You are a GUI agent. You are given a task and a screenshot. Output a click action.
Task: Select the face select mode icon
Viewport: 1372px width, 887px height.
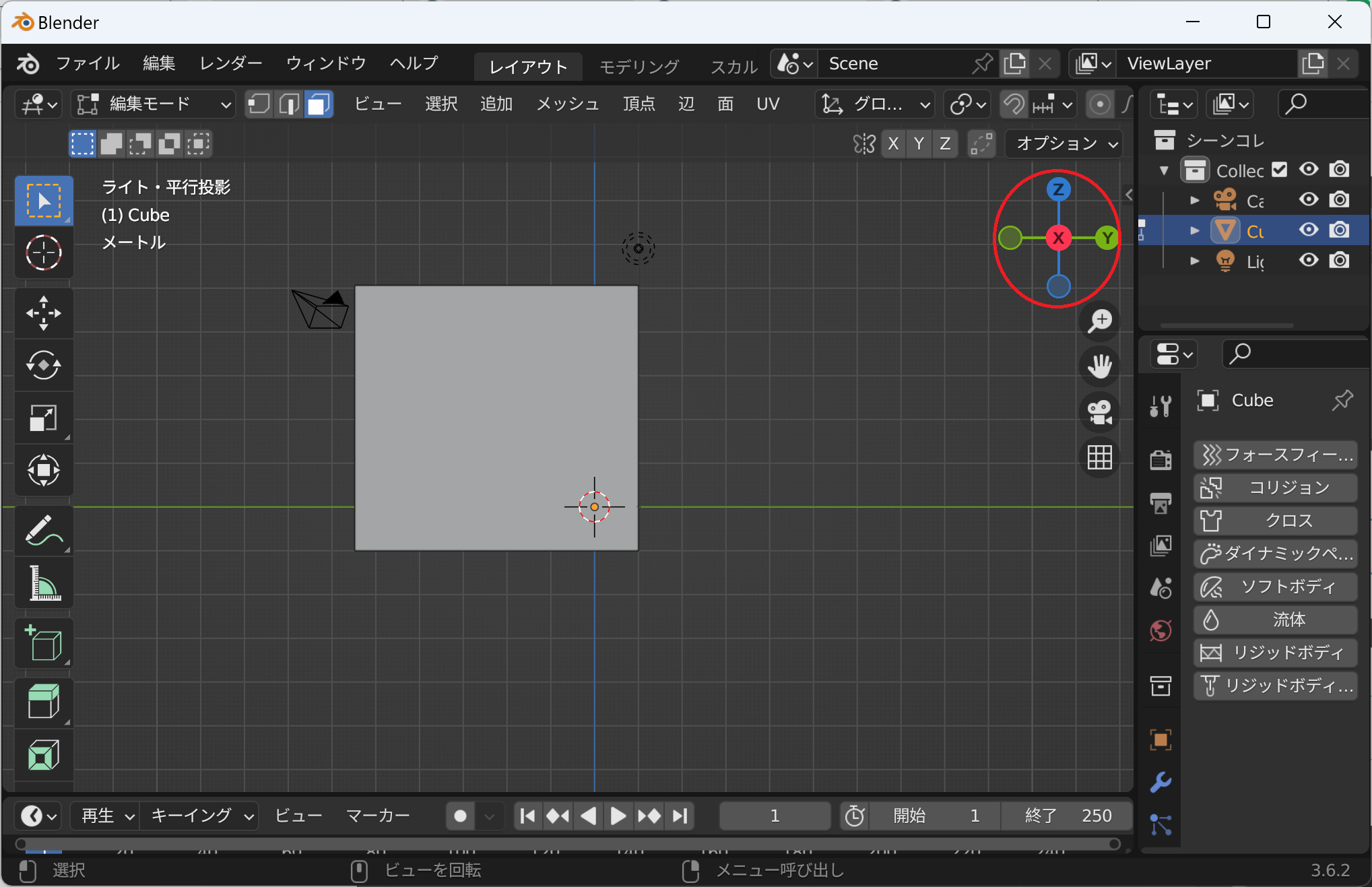[x=319, y=104]
